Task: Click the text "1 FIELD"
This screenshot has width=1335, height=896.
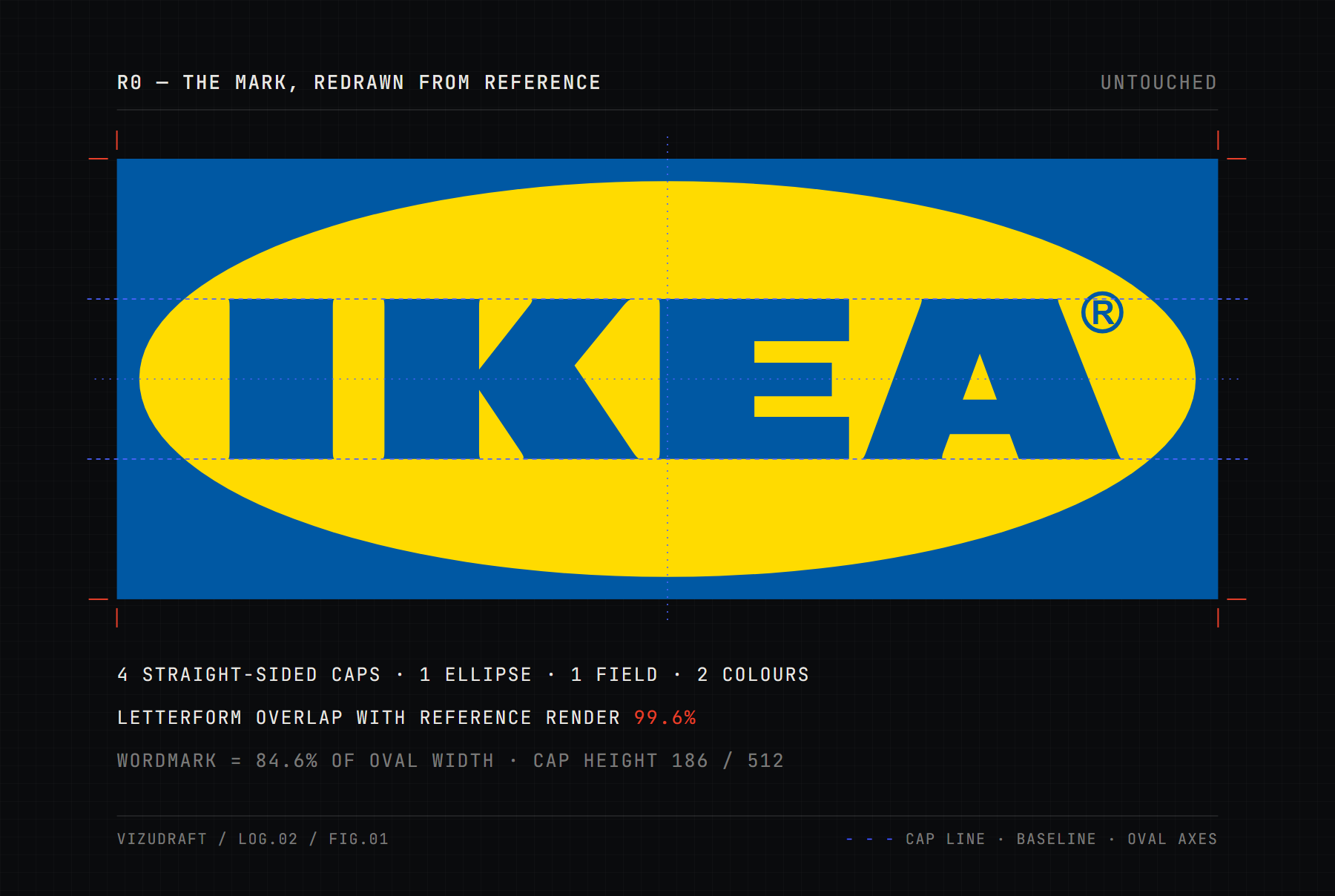Action: 614,674
